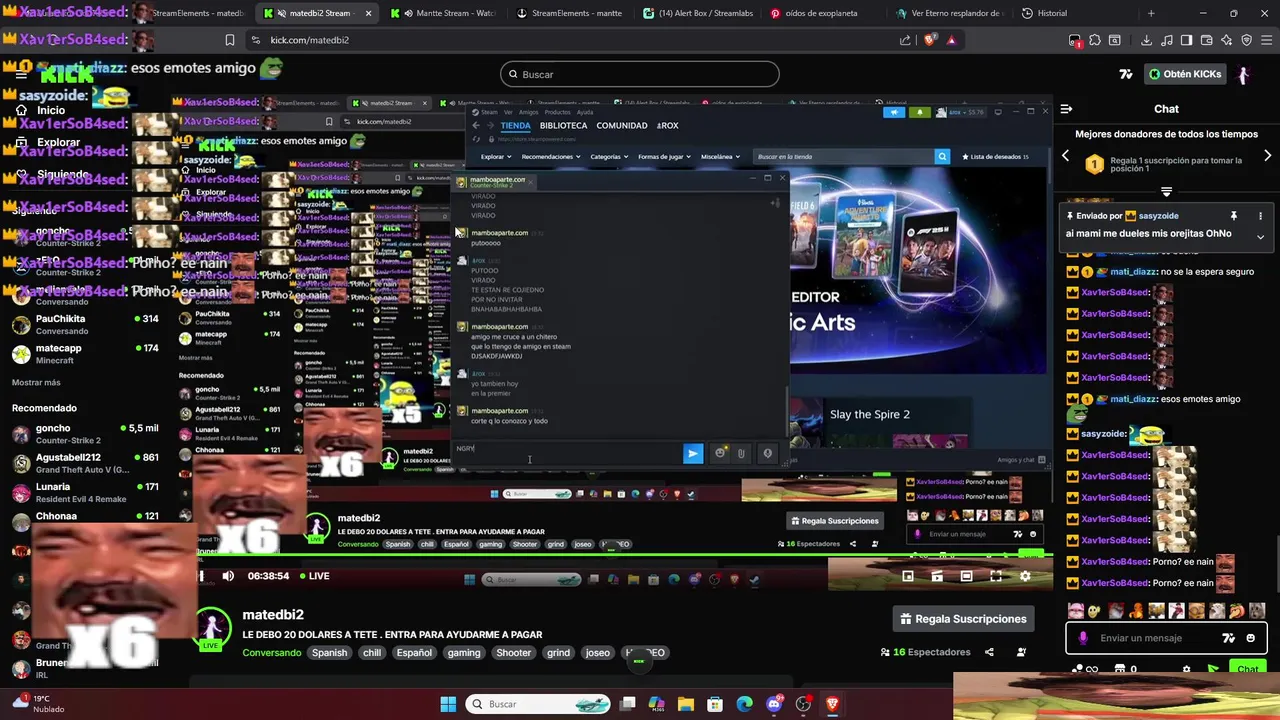Click the Kick search field

click(x=640, y=74)
